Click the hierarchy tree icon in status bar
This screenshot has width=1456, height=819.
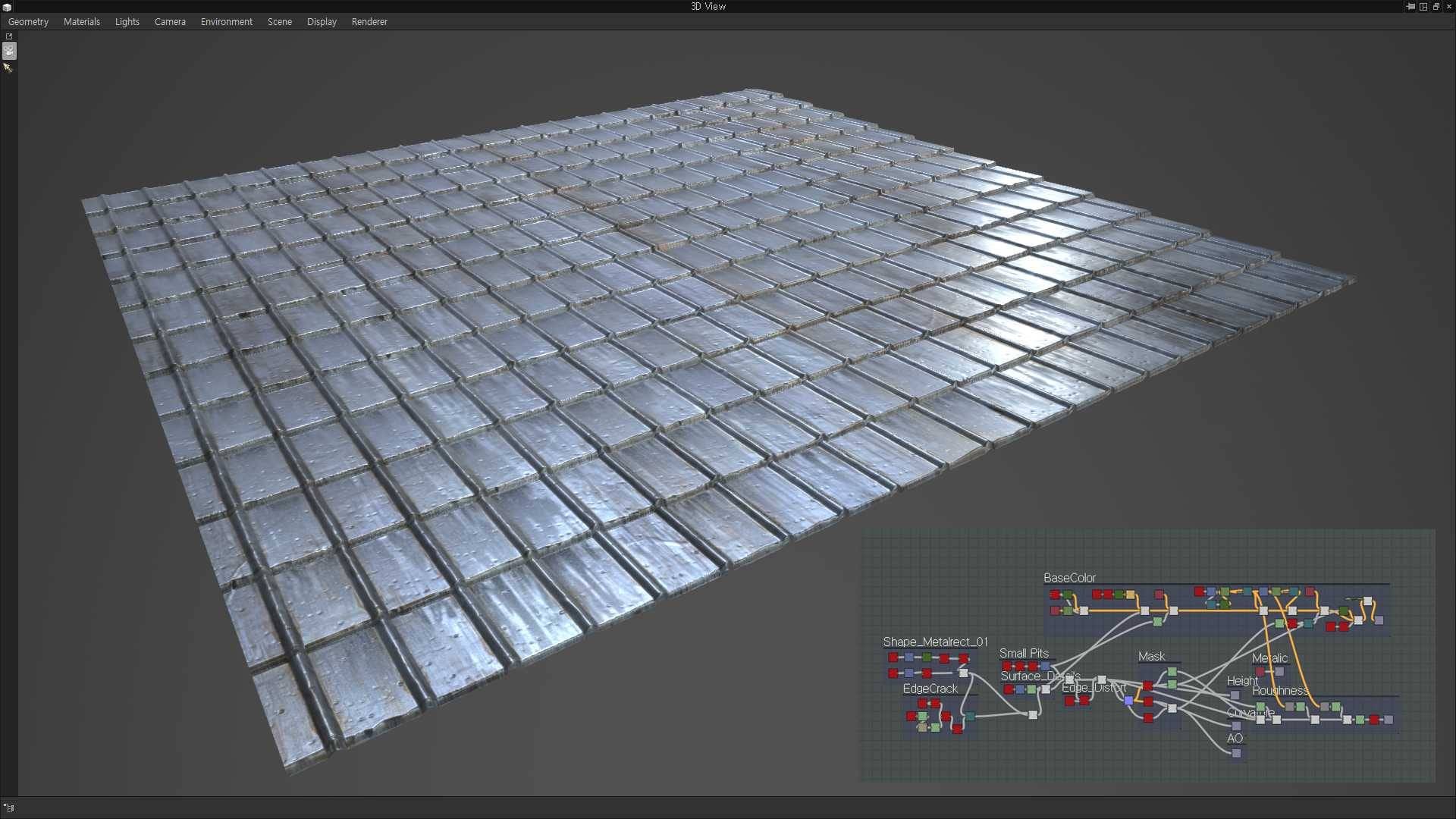9,808
